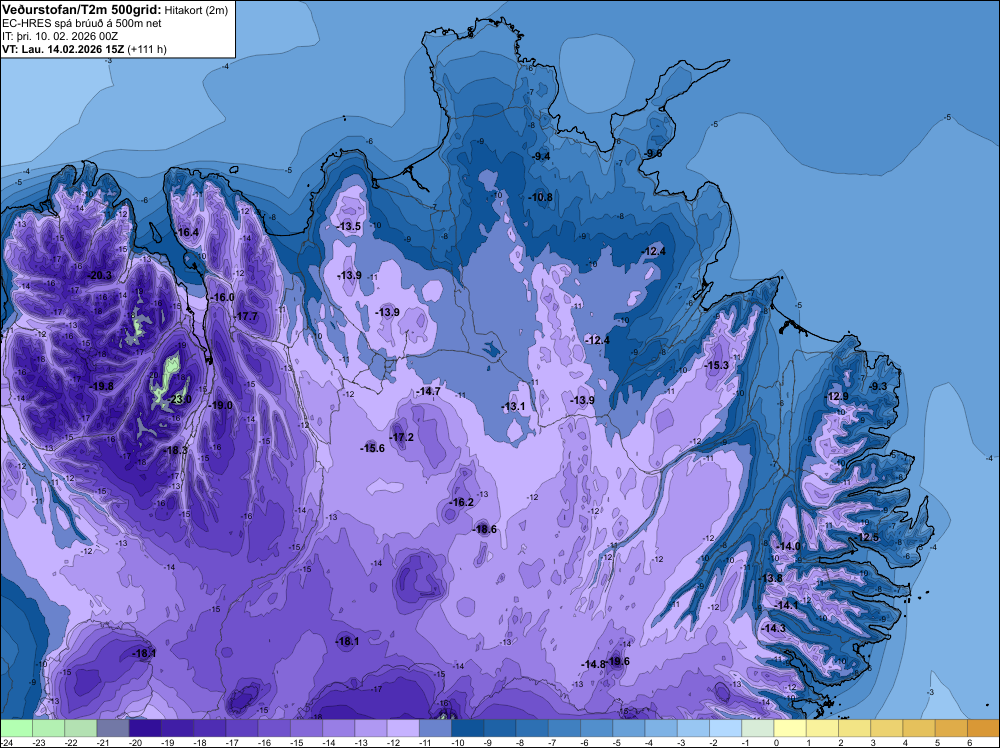The width and height of the screenshot is (1000, 748).
Task: Click the -13.5 temperature label
Action: click(x=349, y=227)
